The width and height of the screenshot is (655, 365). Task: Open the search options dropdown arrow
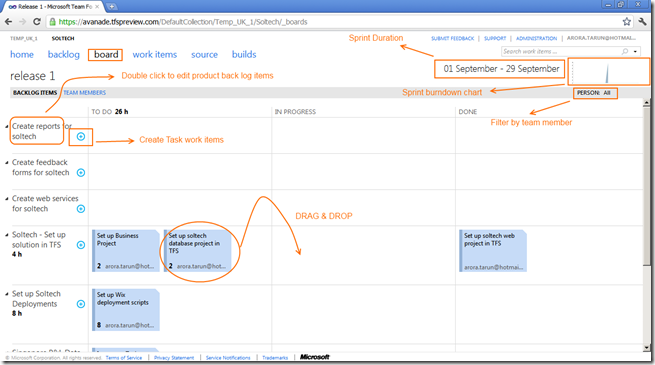635,52
